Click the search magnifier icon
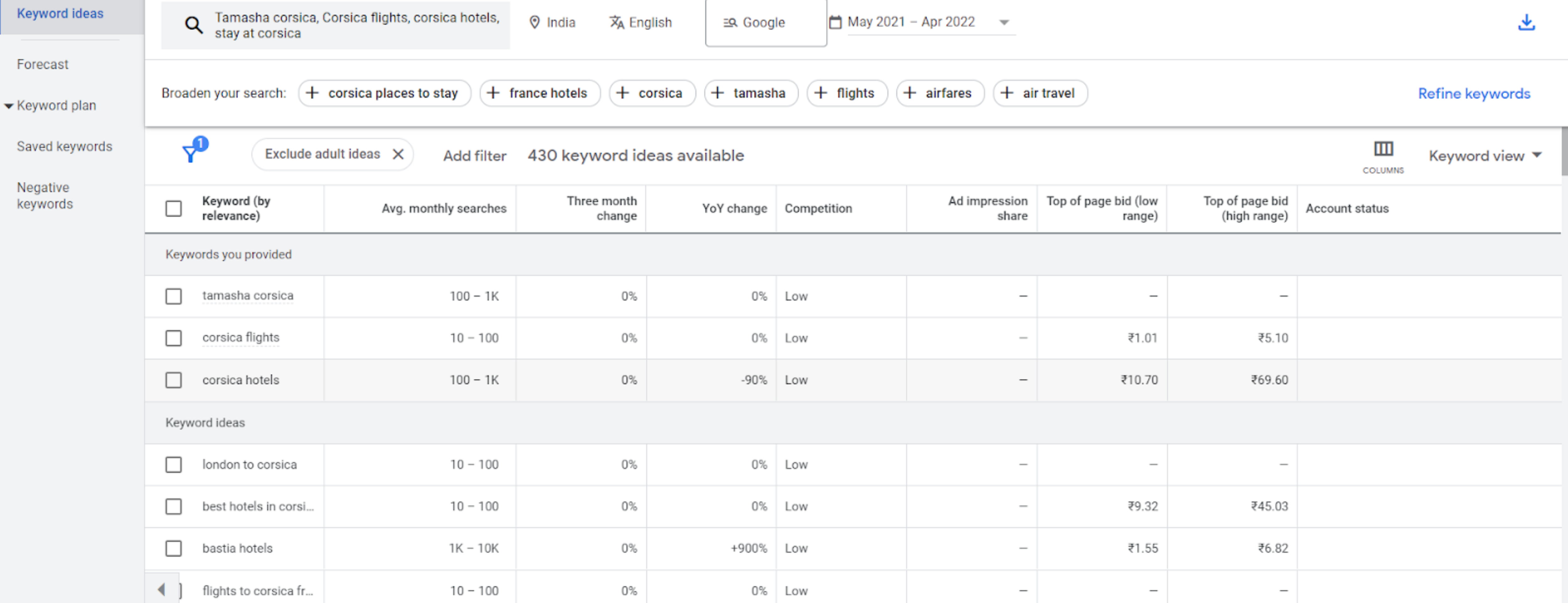Screen dimensions: 1568x603 coord(194,25)
